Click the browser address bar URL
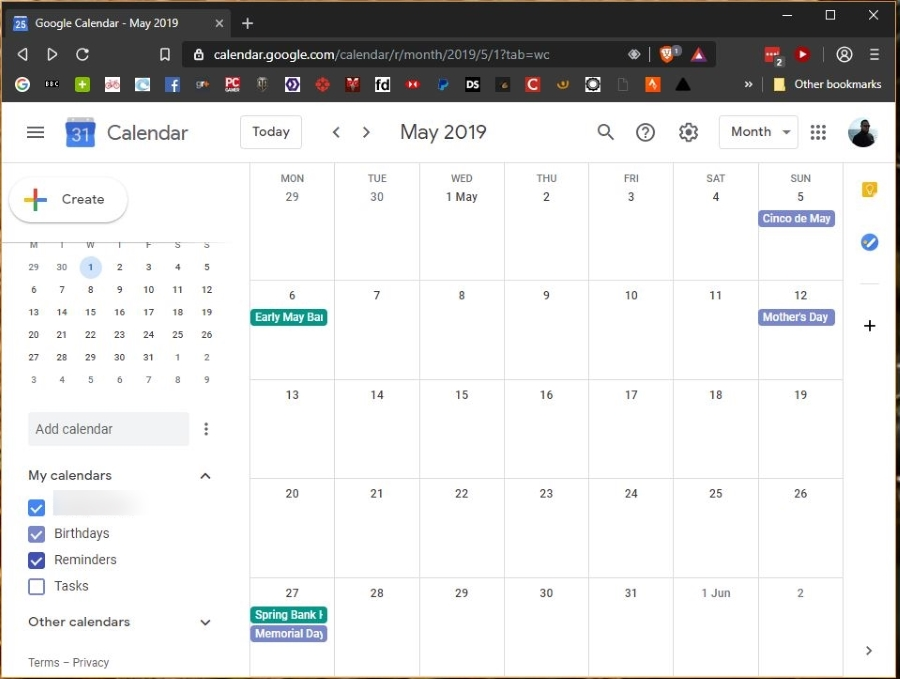Viewport: 900px width, 679px height. click(381, 55)
